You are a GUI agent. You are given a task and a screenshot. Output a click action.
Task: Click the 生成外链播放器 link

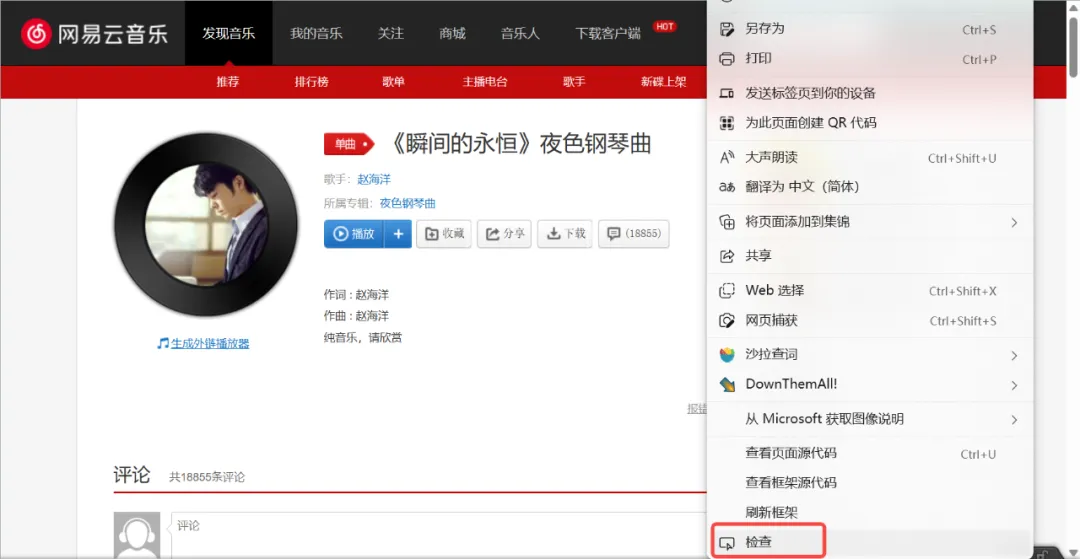pos(210,344)
